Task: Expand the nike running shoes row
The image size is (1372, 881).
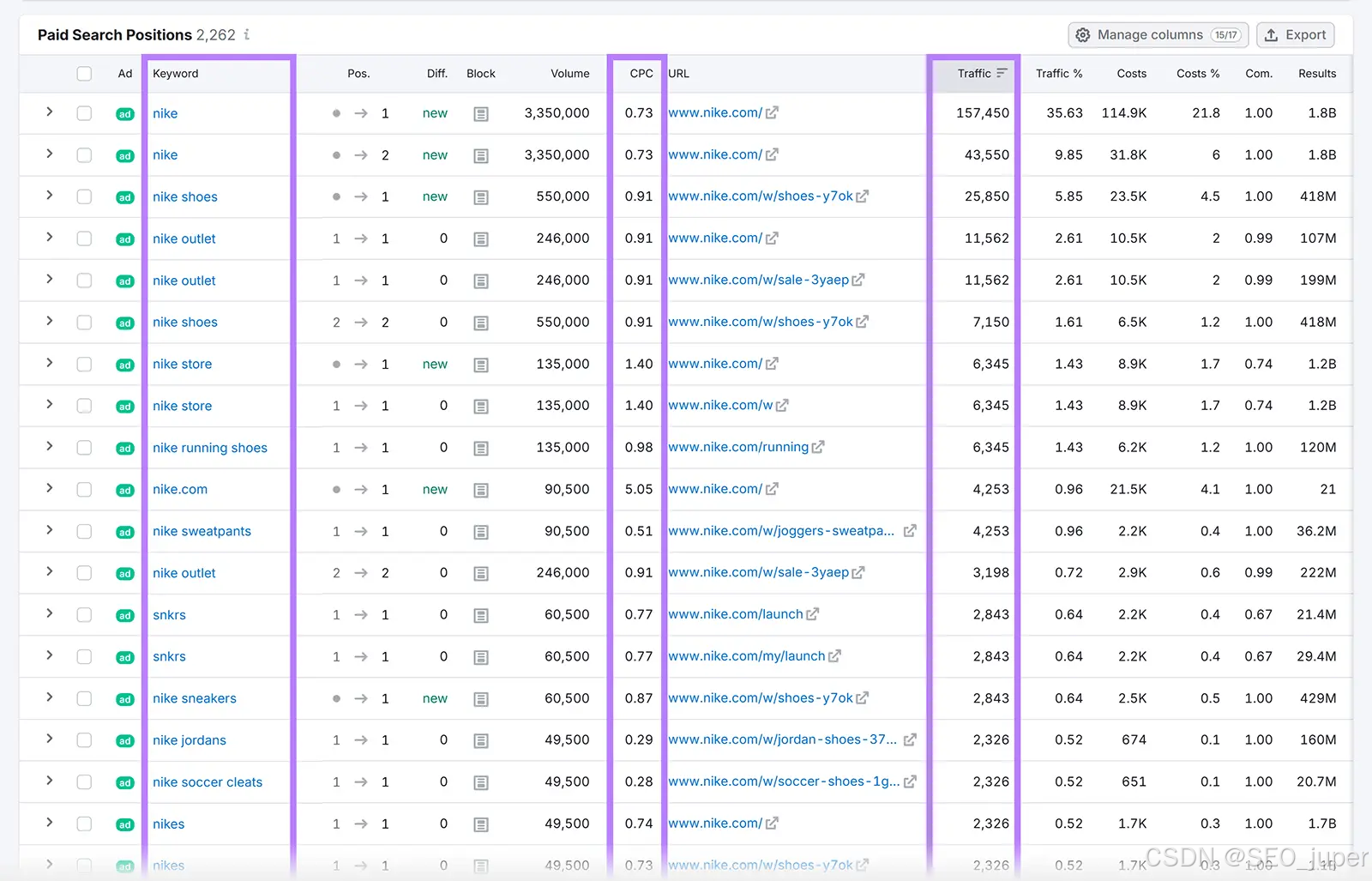Action: (x=50, y=446)
